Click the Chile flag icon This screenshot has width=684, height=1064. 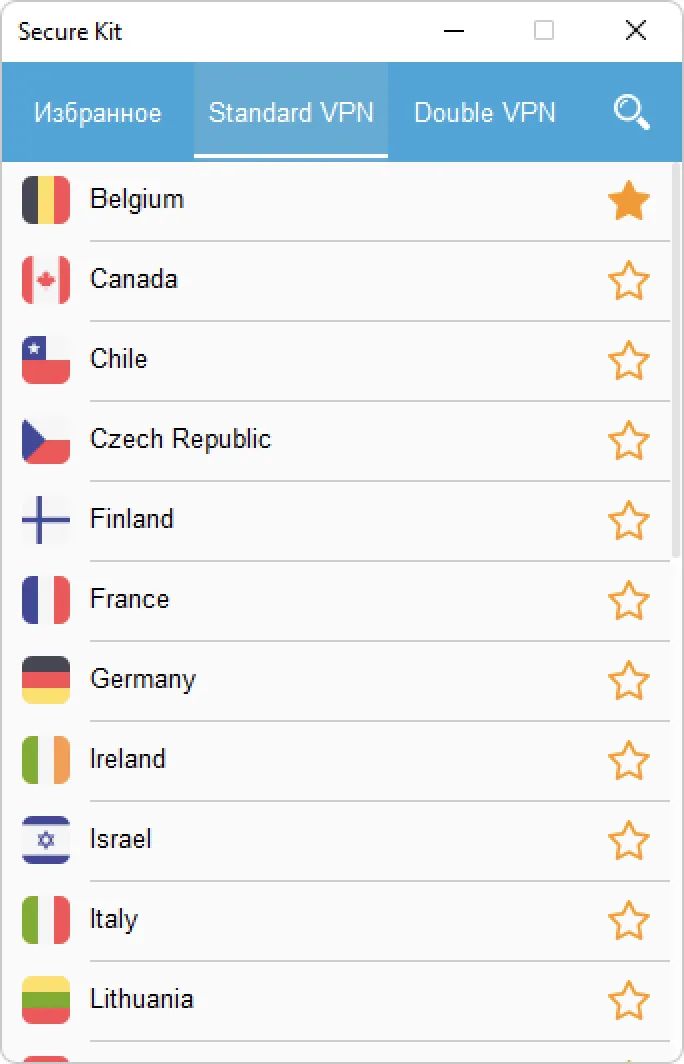46,360
